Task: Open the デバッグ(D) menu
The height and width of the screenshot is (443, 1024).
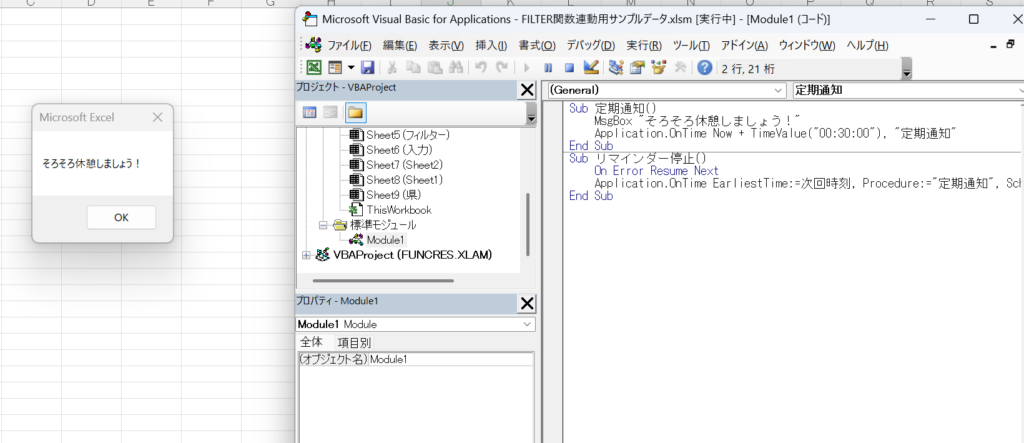Action: tap(590, 46)
